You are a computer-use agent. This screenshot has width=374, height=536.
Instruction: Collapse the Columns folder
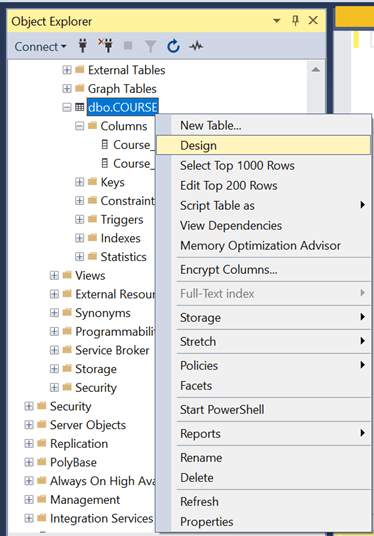[79, 126]
